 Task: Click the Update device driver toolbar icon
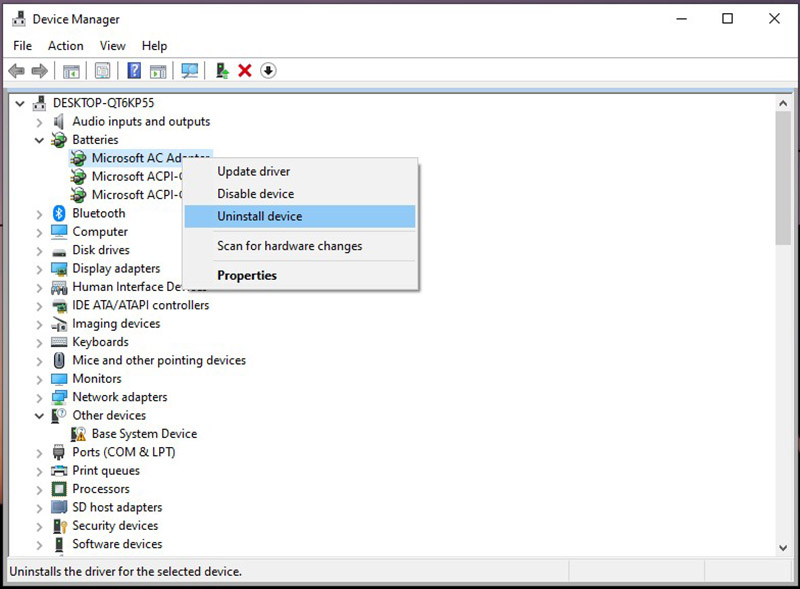click(222, 70)
